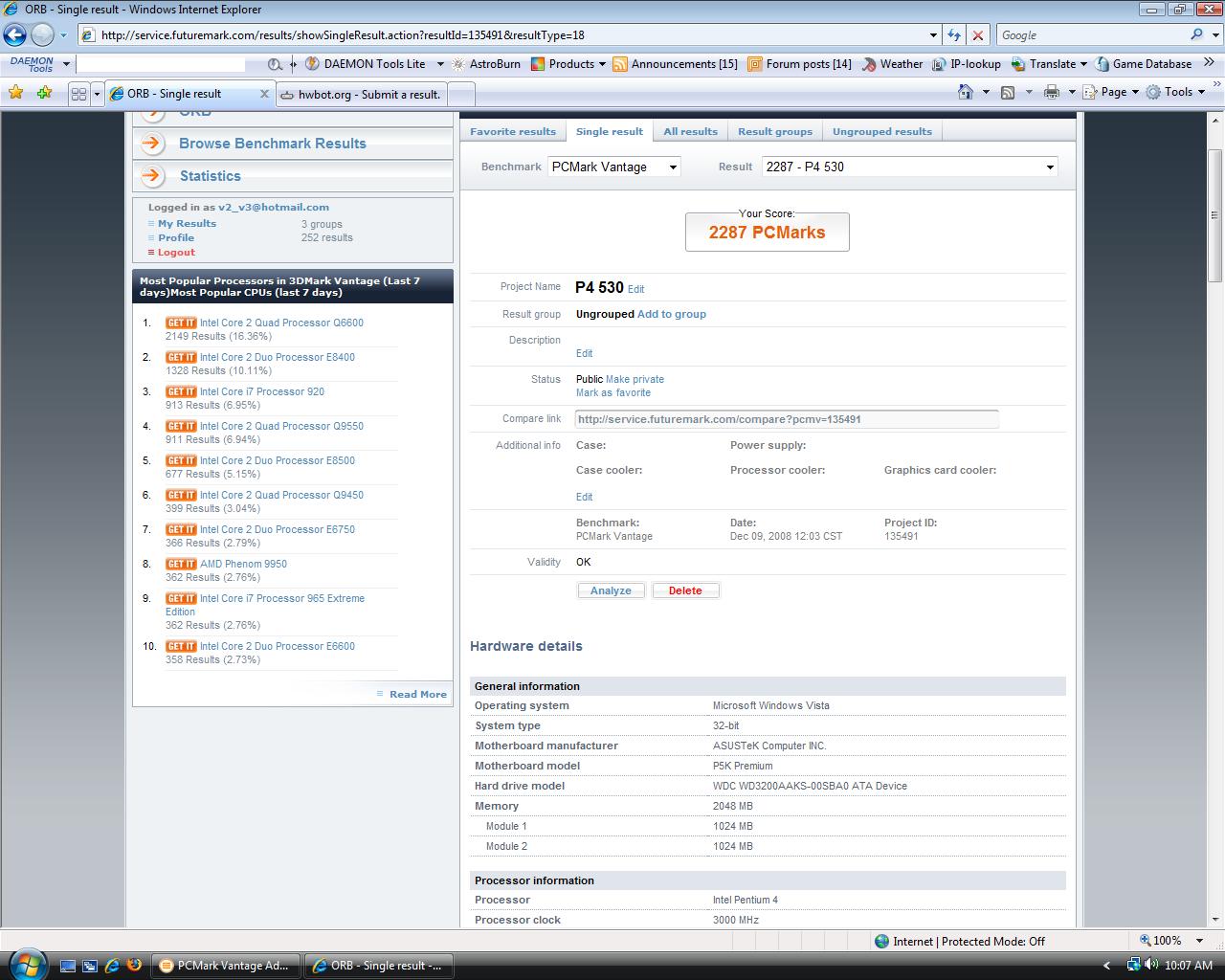Open Intel Core i7 Processor 920 link
This screenshot has height=980, width=1225.
point(262,391)
